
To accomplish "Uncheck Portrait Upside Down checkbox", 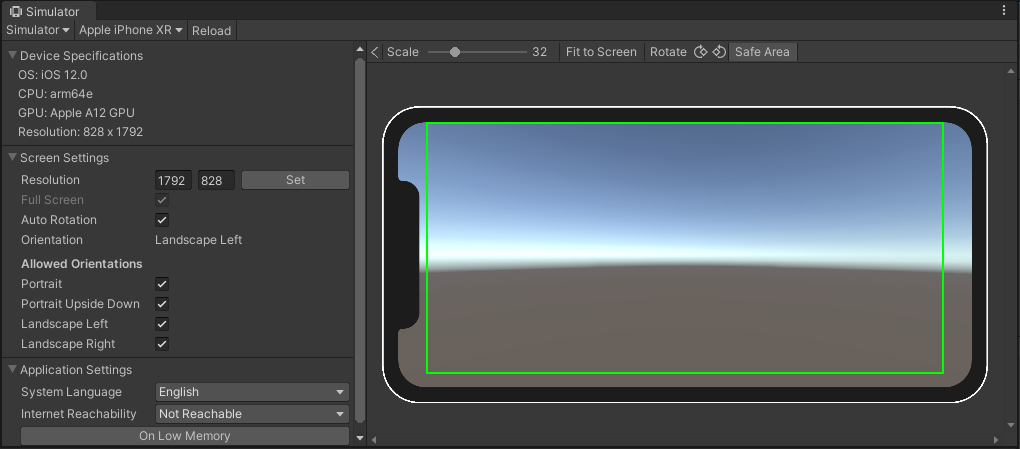I will coord(162,304).
